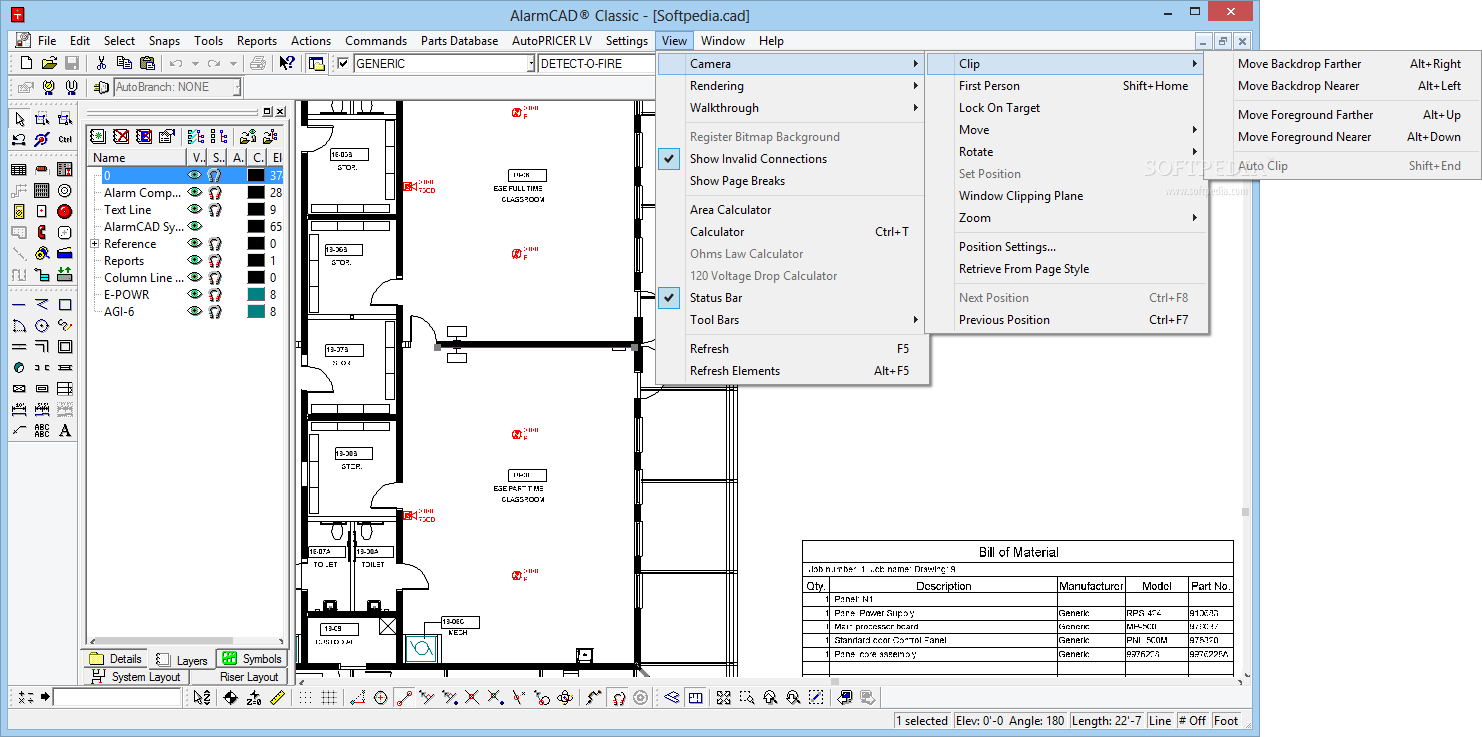
Task: Click the # Off status bar entry
Action: [x=1192, y=720]
